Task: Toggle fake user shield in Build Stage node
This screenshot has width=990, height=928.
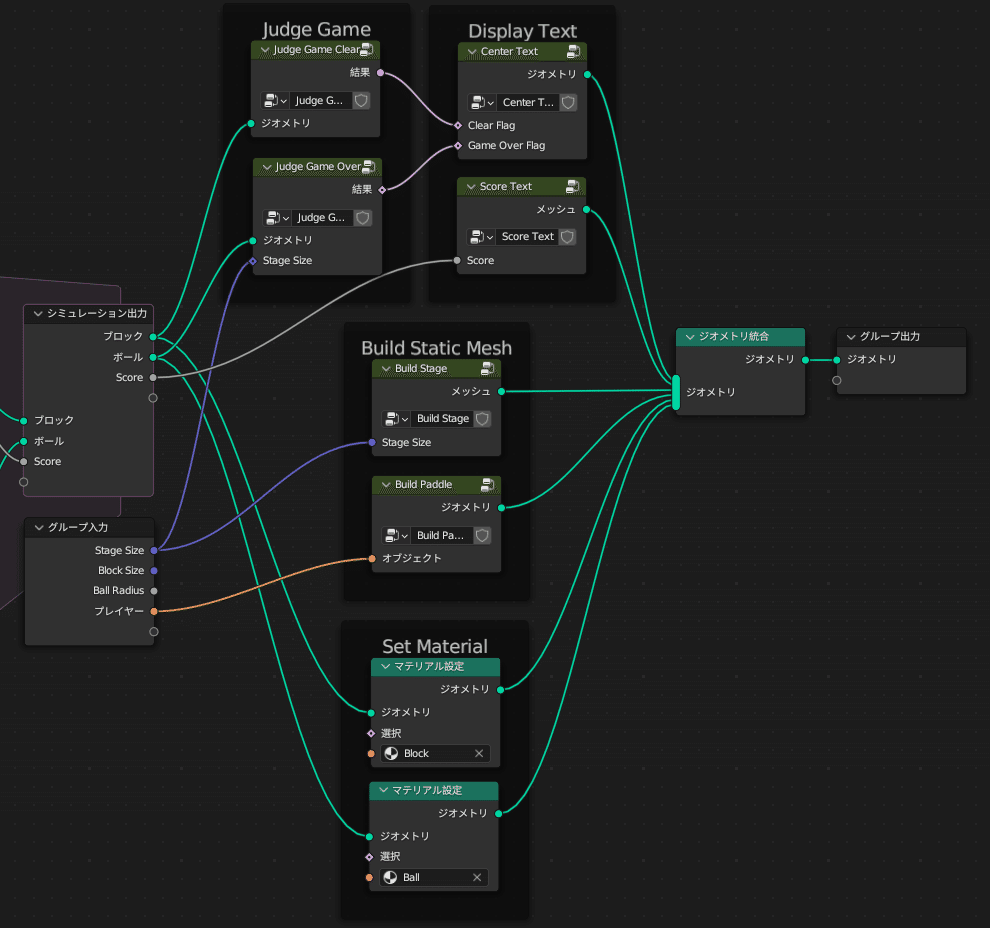Action: point(482,419)
